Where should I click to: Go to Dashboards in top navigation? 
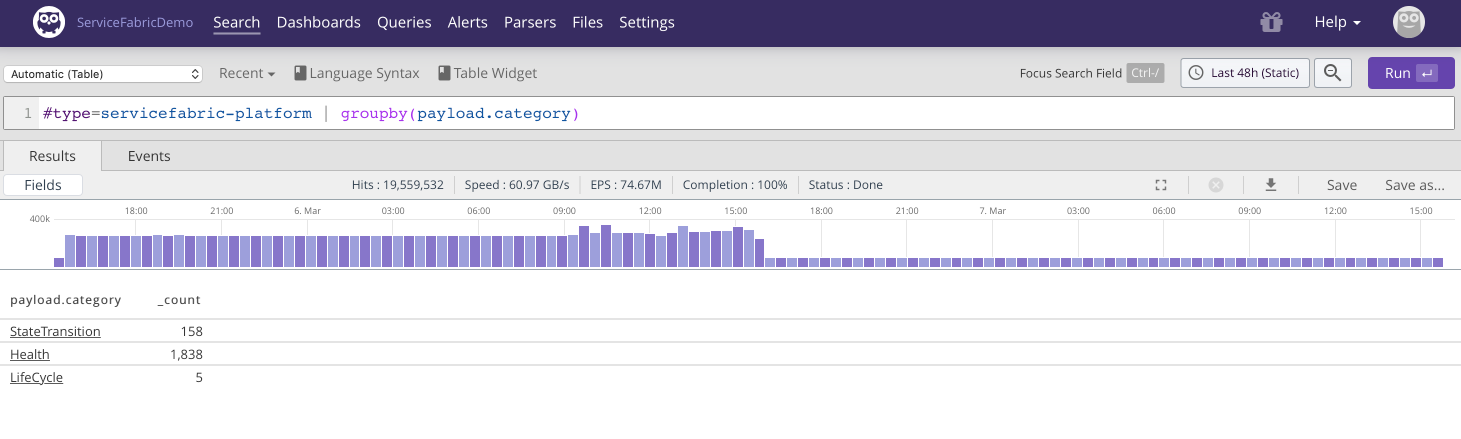[x=318, y=22]
